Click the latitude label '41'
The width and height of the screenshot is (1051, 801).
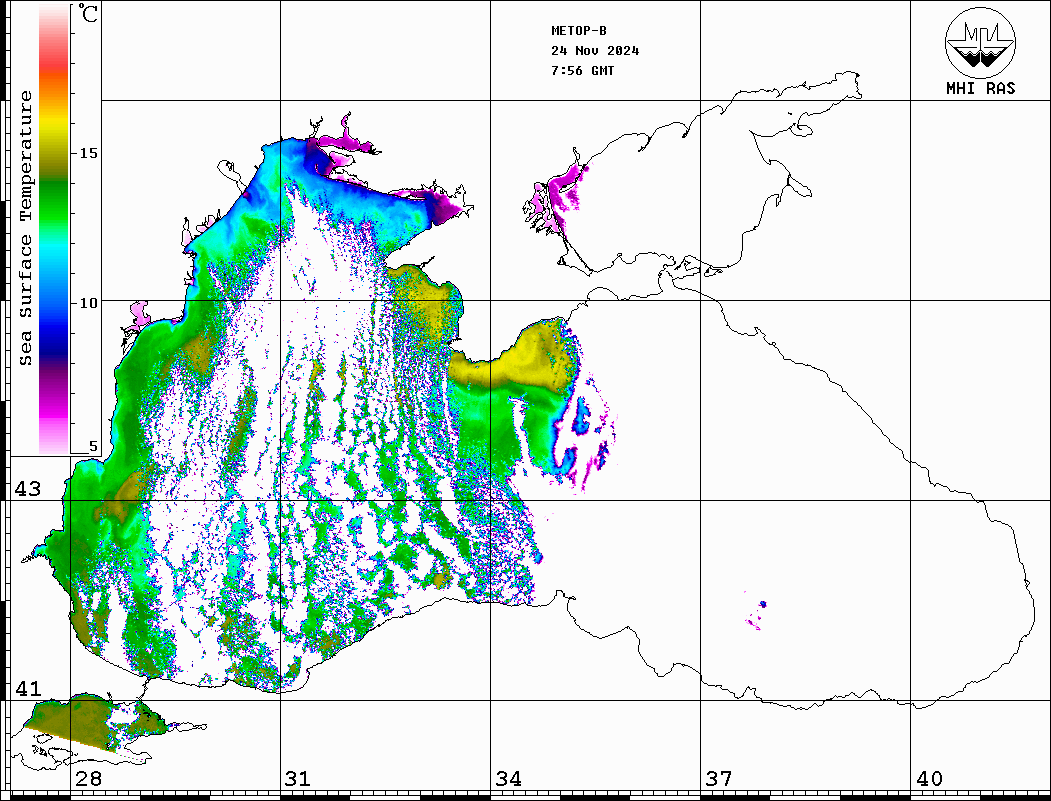click(x=28, y=688)
